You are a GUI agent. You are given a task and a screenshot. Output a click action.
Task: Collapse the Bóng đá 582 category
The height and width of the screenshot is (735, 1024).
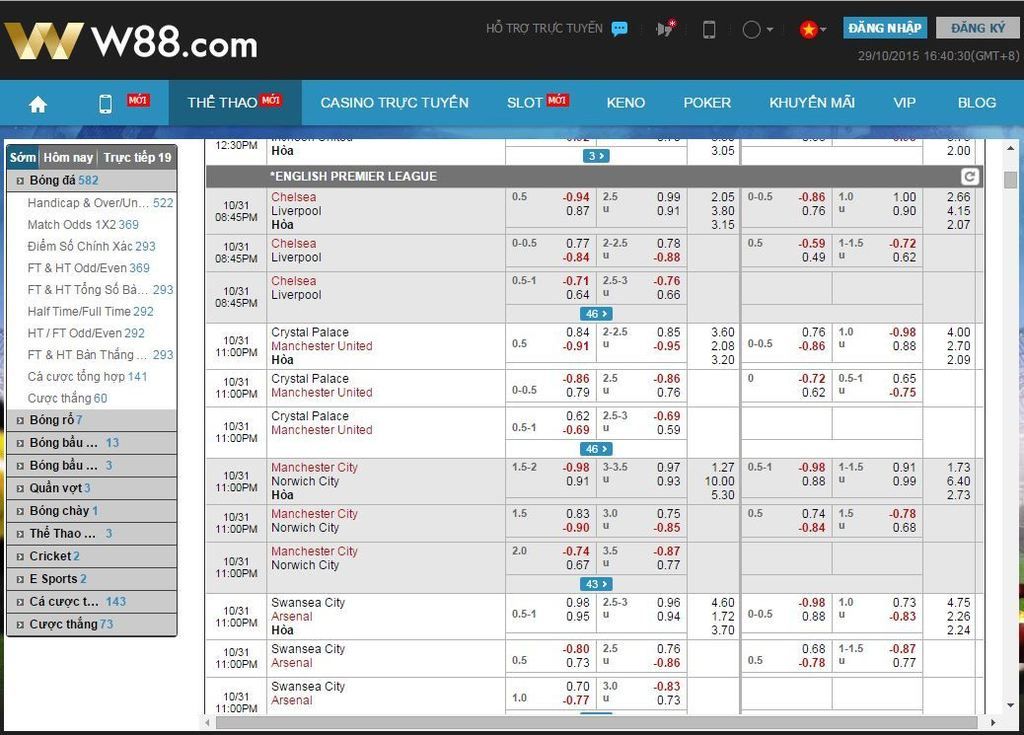tap(91, 180)
